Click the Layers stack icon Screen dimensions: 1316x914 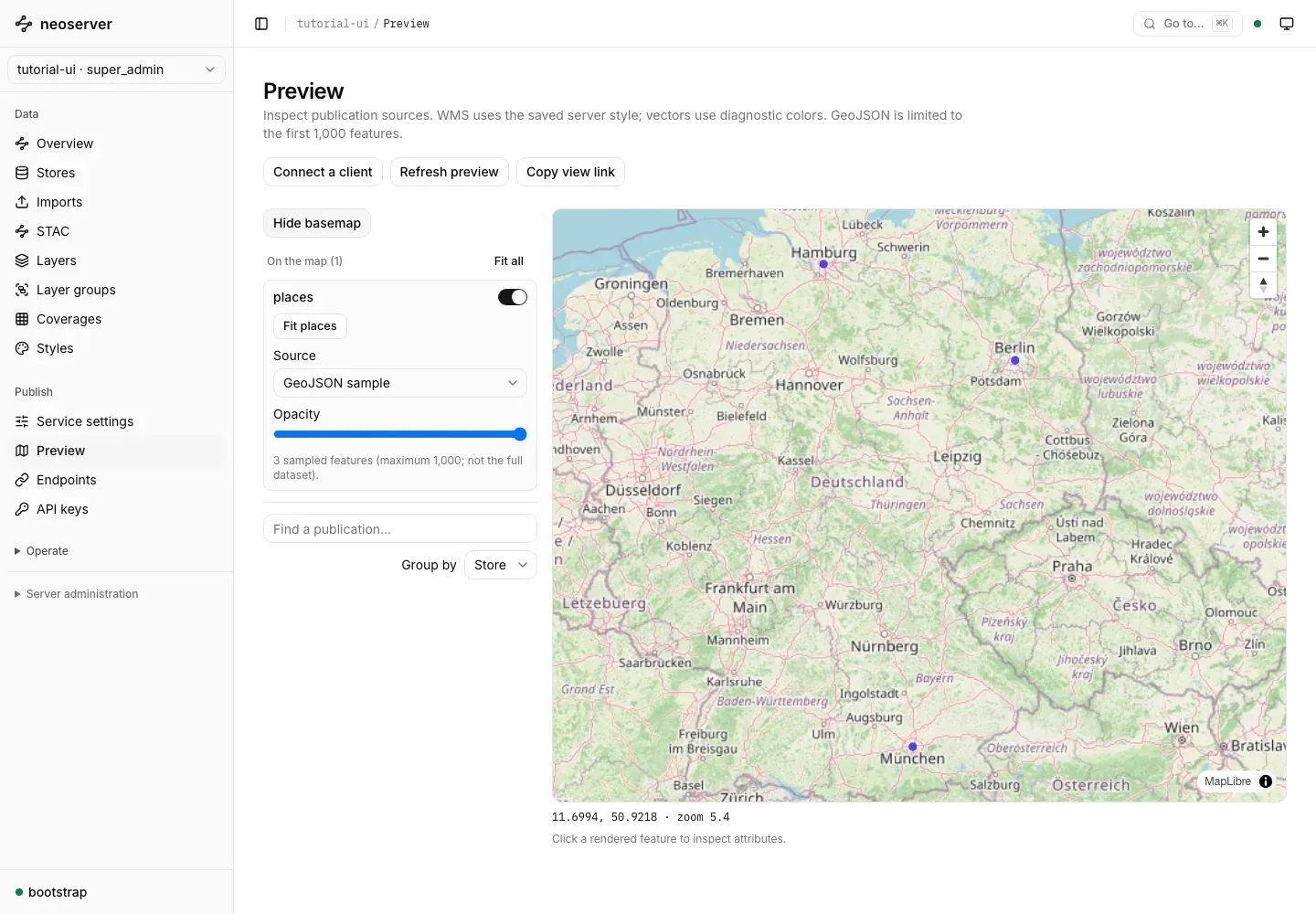click(22, 260)
